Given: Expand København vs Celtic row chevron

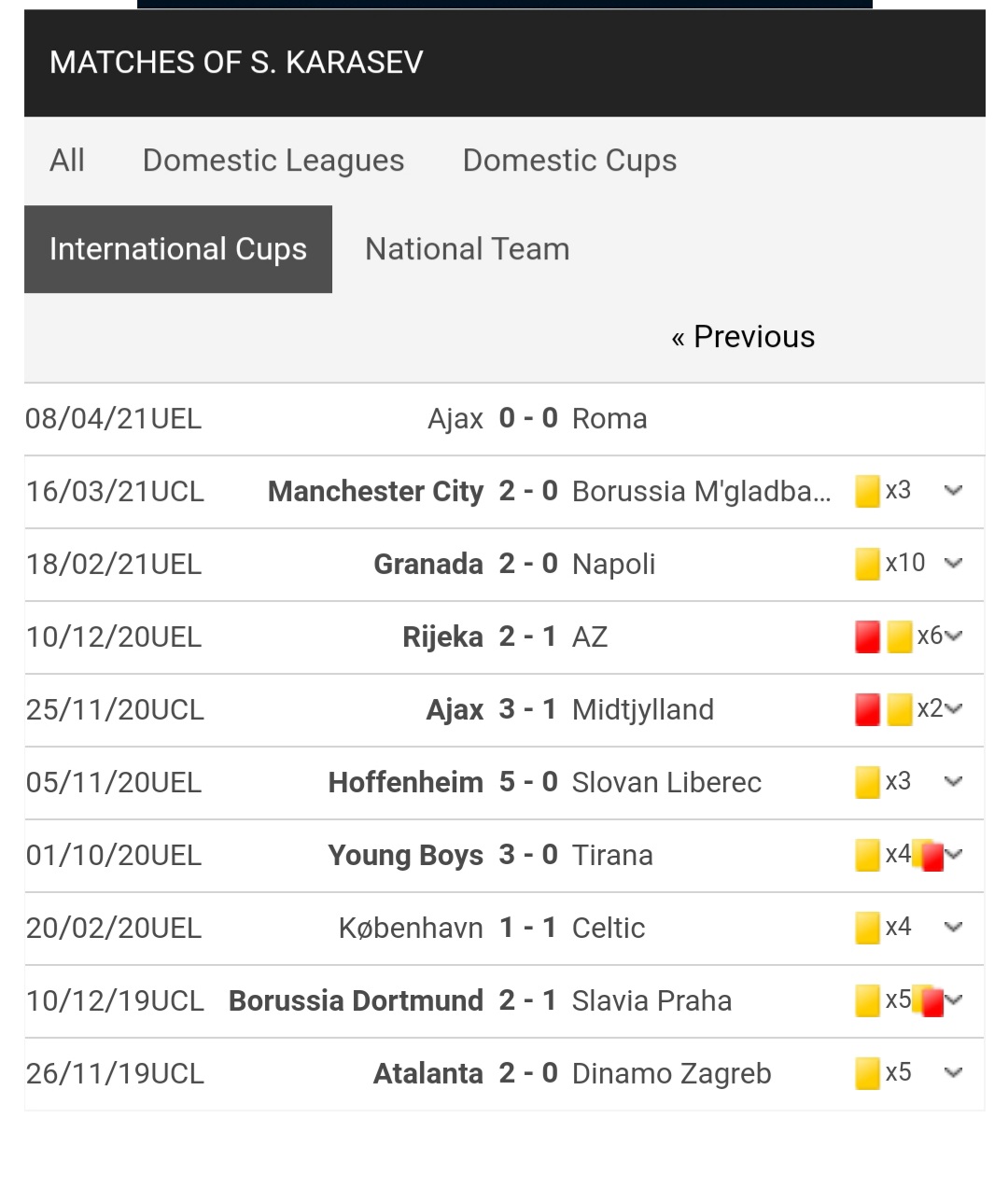Looking at the screenshot, I should [953, 928].
